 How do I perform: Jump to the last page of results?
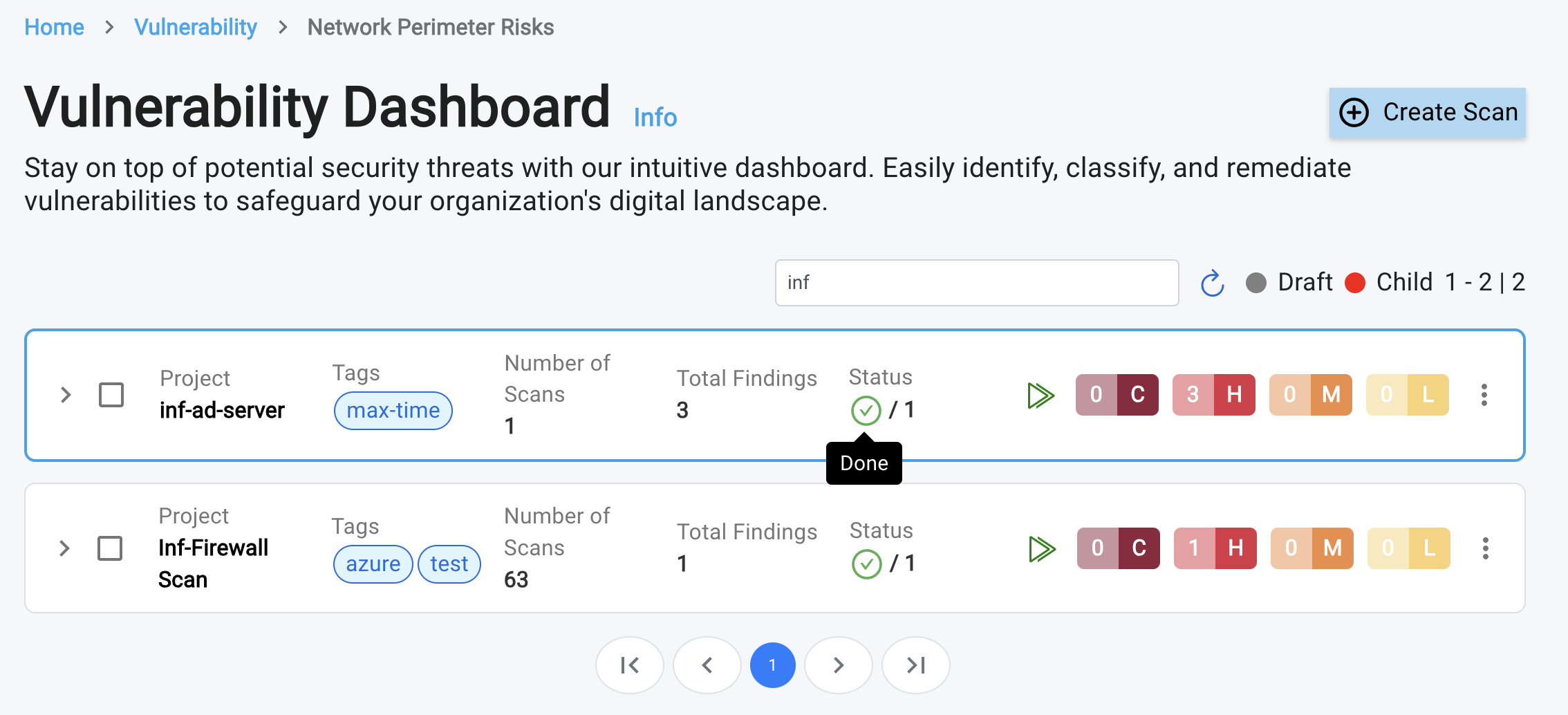pos(915,665)
